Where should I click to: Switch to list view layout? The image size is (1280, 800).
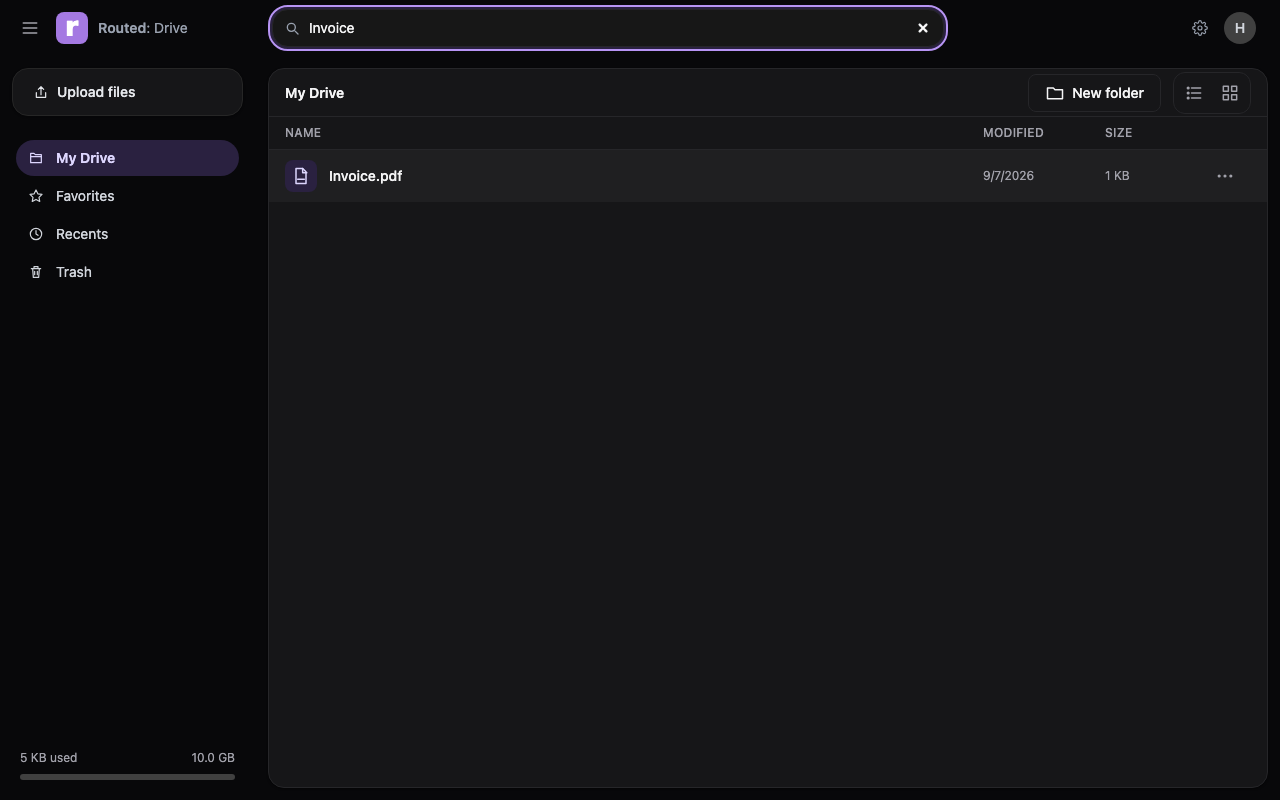tap(1194, 93)
